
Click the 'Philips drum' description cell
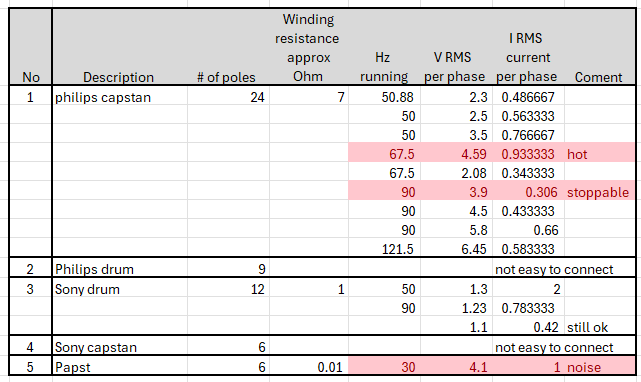(120, 269)
